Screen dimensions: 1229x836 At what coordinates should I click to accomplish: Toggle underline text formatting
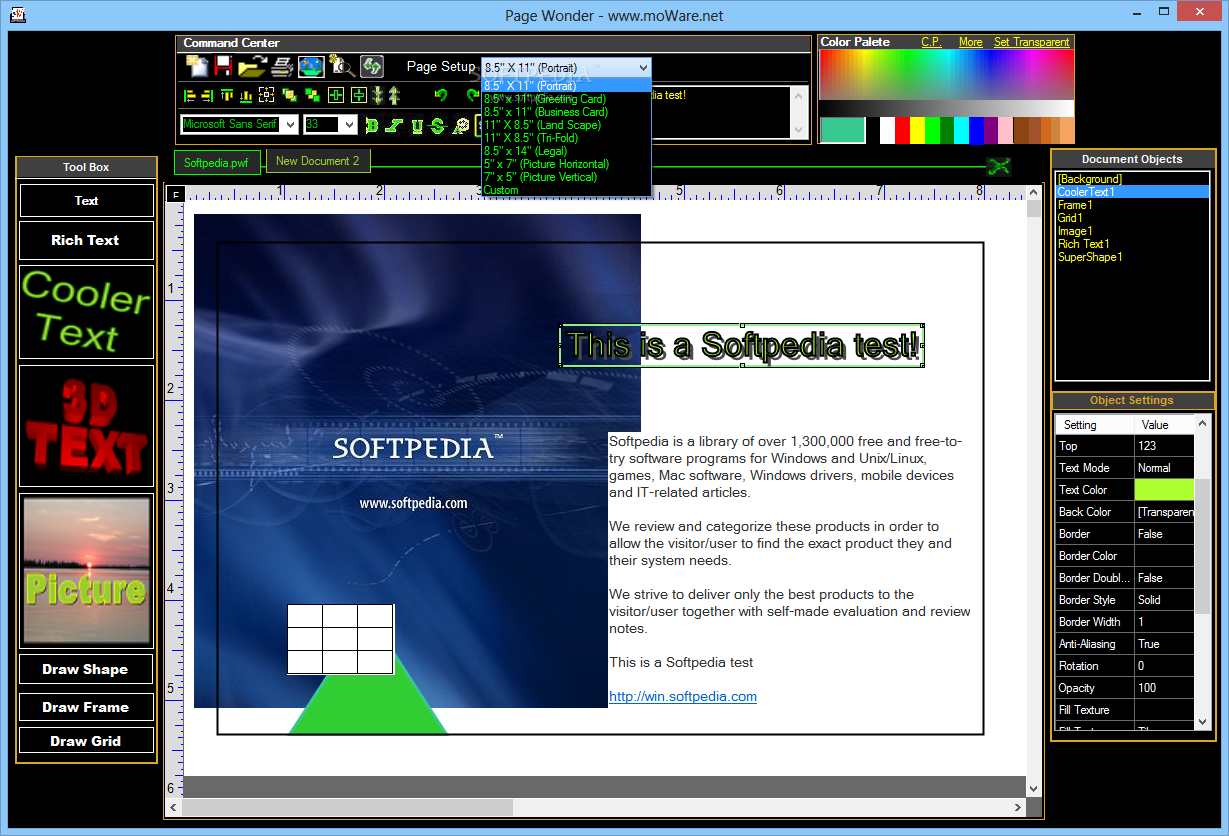(417, 125)
